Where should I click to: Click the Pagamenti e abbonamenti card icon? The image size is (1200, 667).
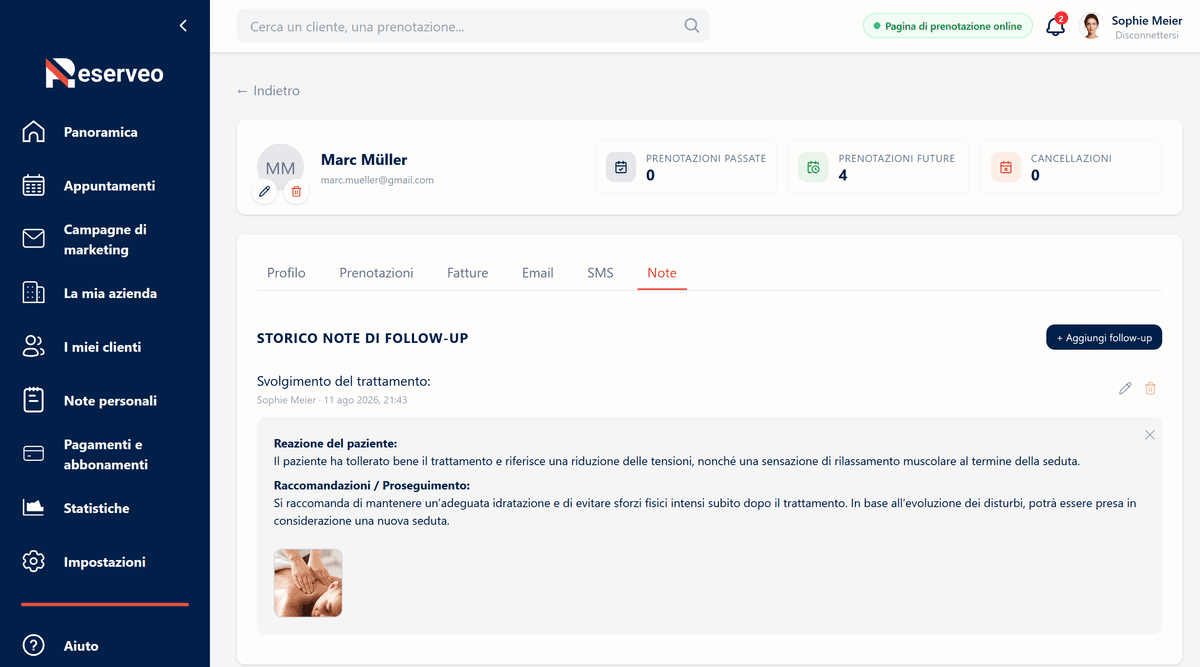point(34,454)
